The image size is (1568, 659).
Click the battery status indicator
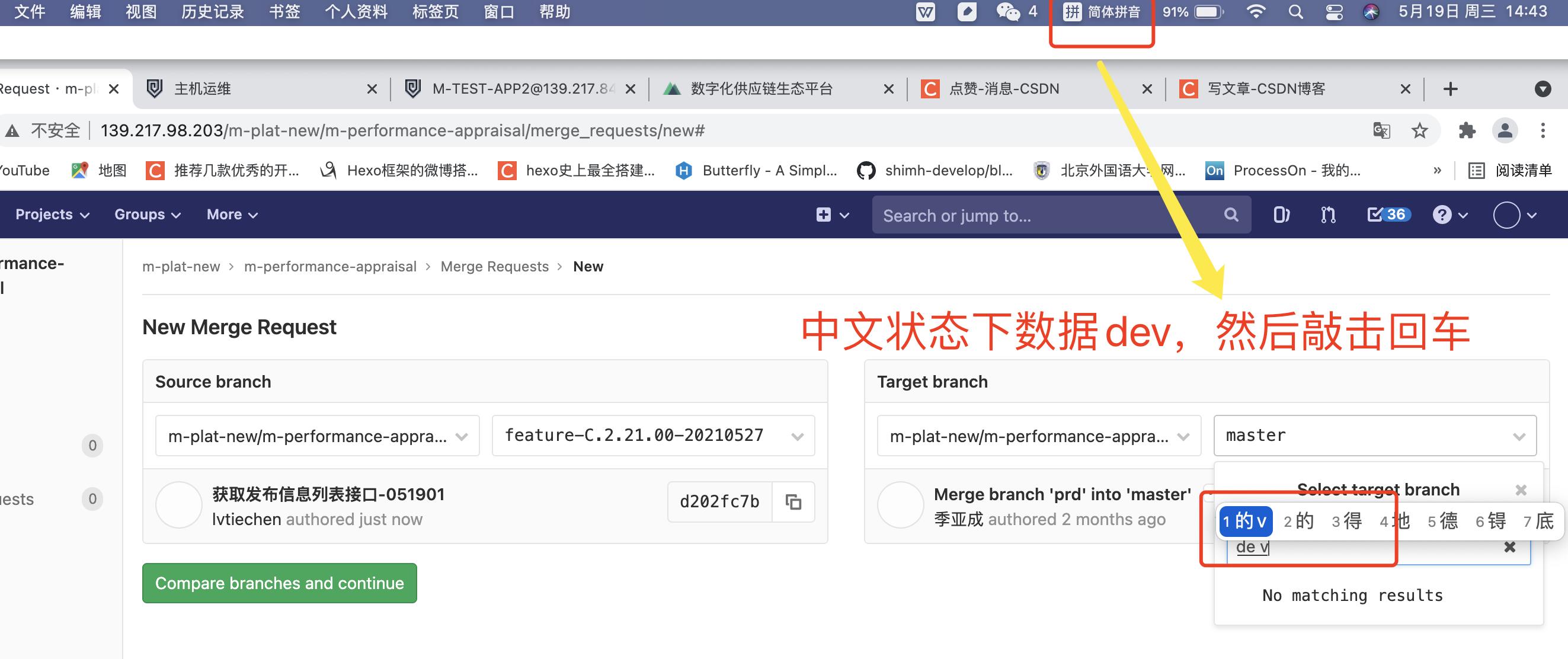[1193, 12]
